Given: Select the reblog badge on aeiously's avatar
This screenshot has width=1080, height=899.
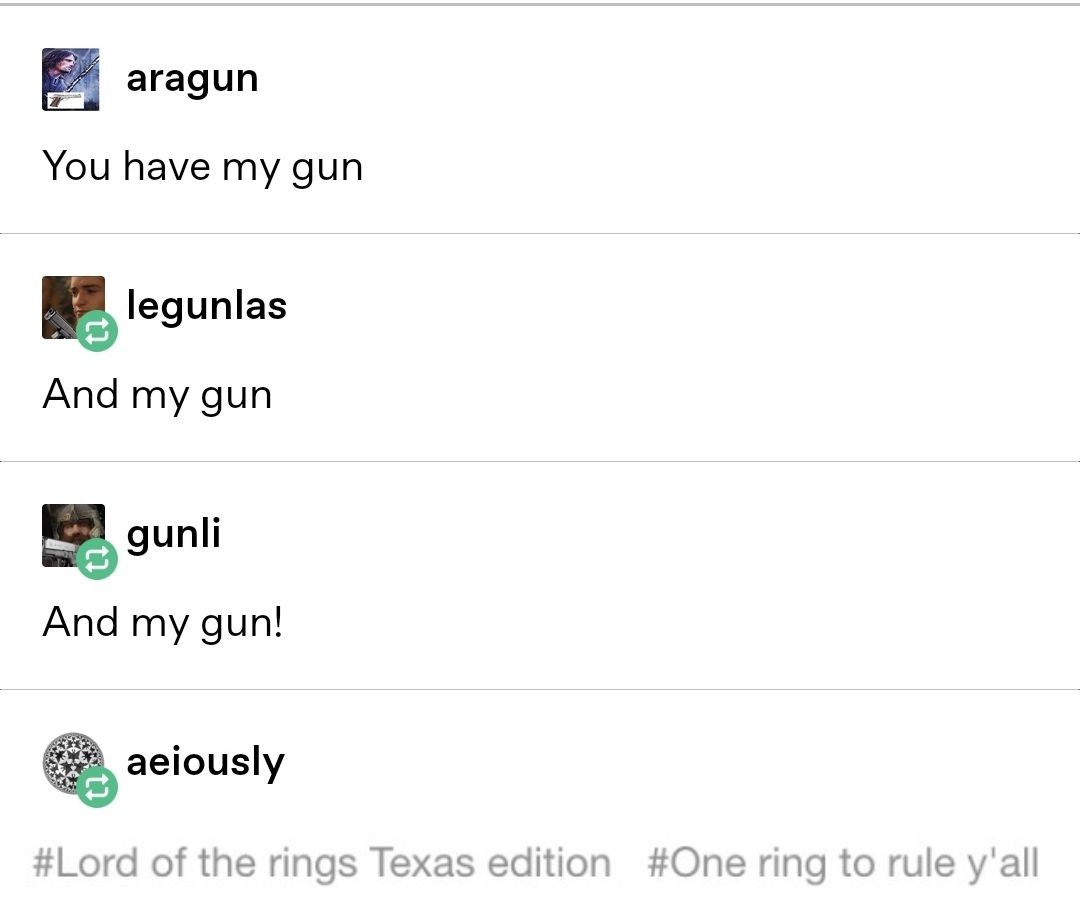Looking at the screenshot, I should click(x=97, y=788).
